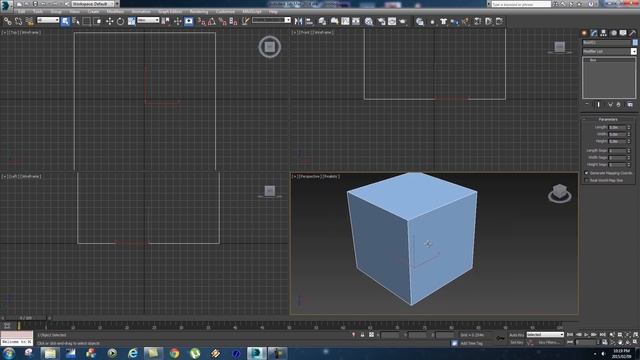Click Zoom Extents All Selected in navigation controls
This screenshot has height=360, width=640.
click(x=635, y=334)
